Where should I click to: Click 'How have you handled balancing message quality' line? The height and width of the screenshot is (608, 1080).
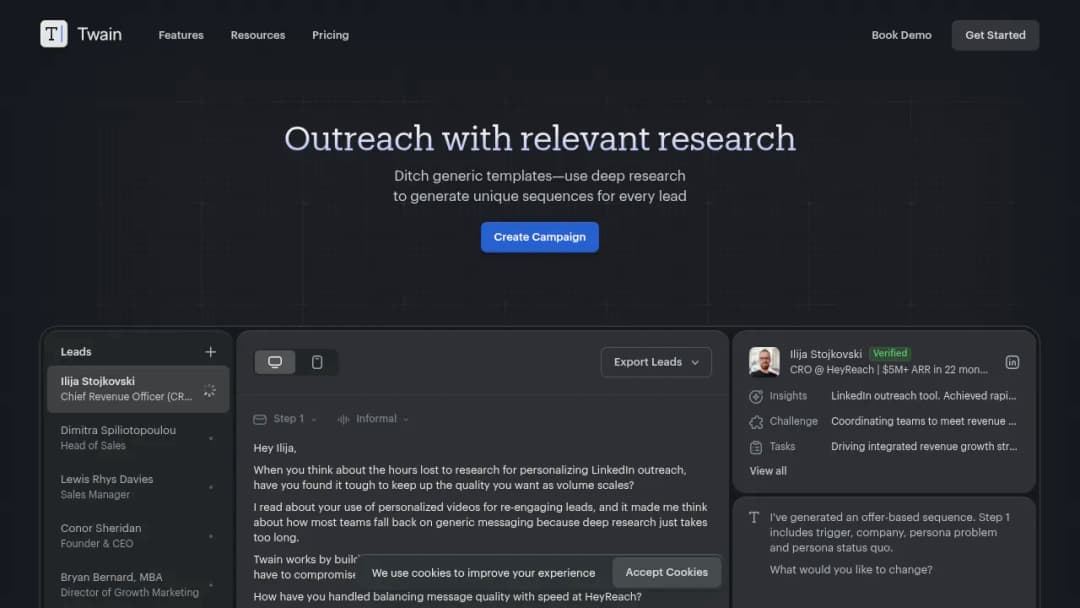pos(447,597)
